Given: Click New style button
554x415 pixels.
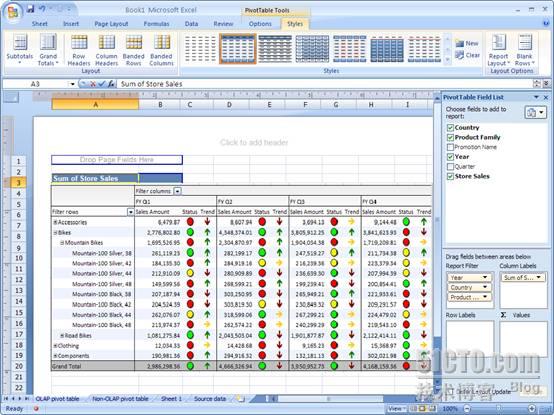Looking at the screenshot, I should tap(467, 43).
